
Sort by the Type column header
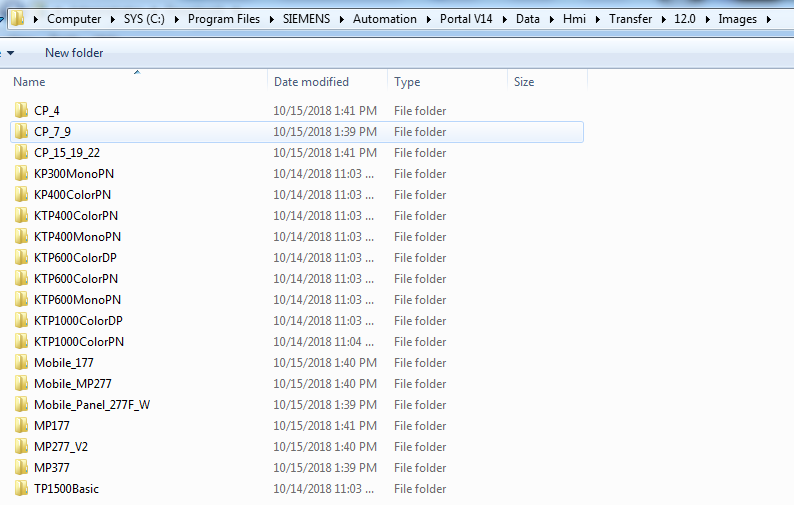[x=407, y=82]
